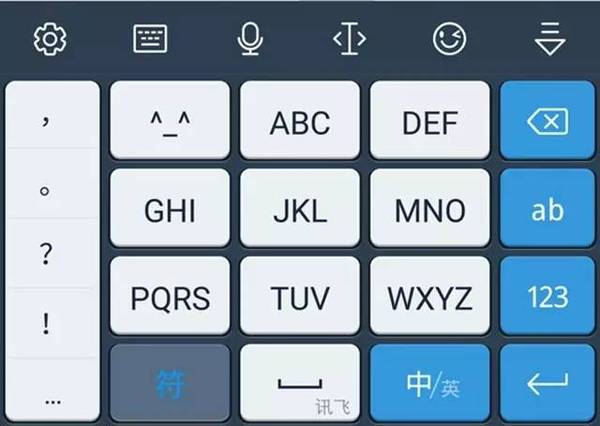Tap the microphone voice input icon
Viewport: 600px width, 426px height.
[250, 39]
